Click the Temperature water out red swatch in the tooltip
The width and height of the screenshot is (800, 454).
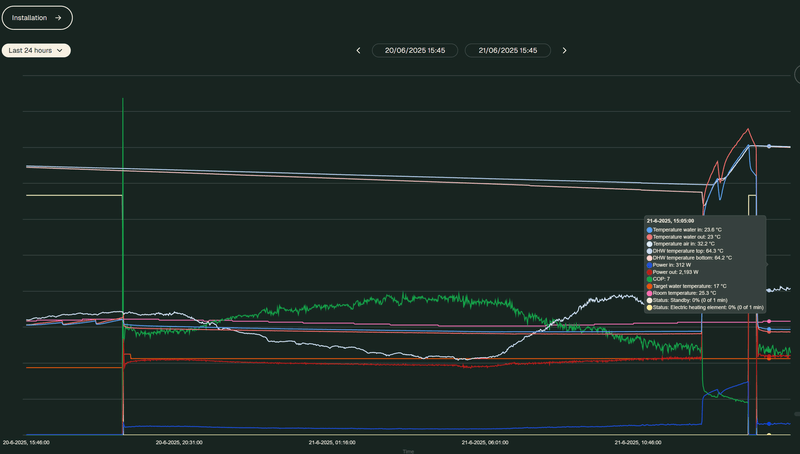tap(649, 237)
